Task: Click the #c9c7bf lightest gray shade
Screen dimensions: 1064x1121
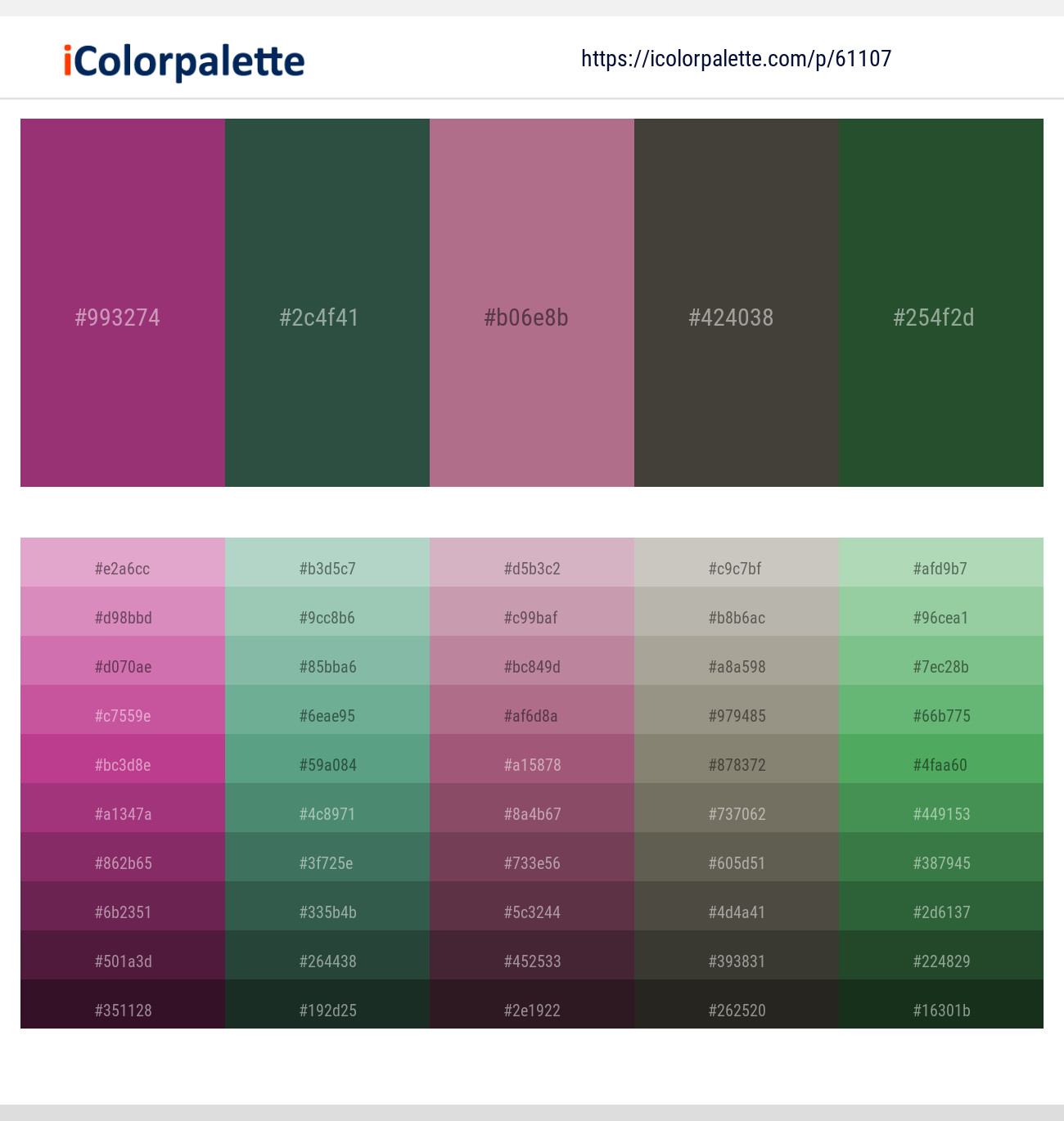Action: [737, 568]
